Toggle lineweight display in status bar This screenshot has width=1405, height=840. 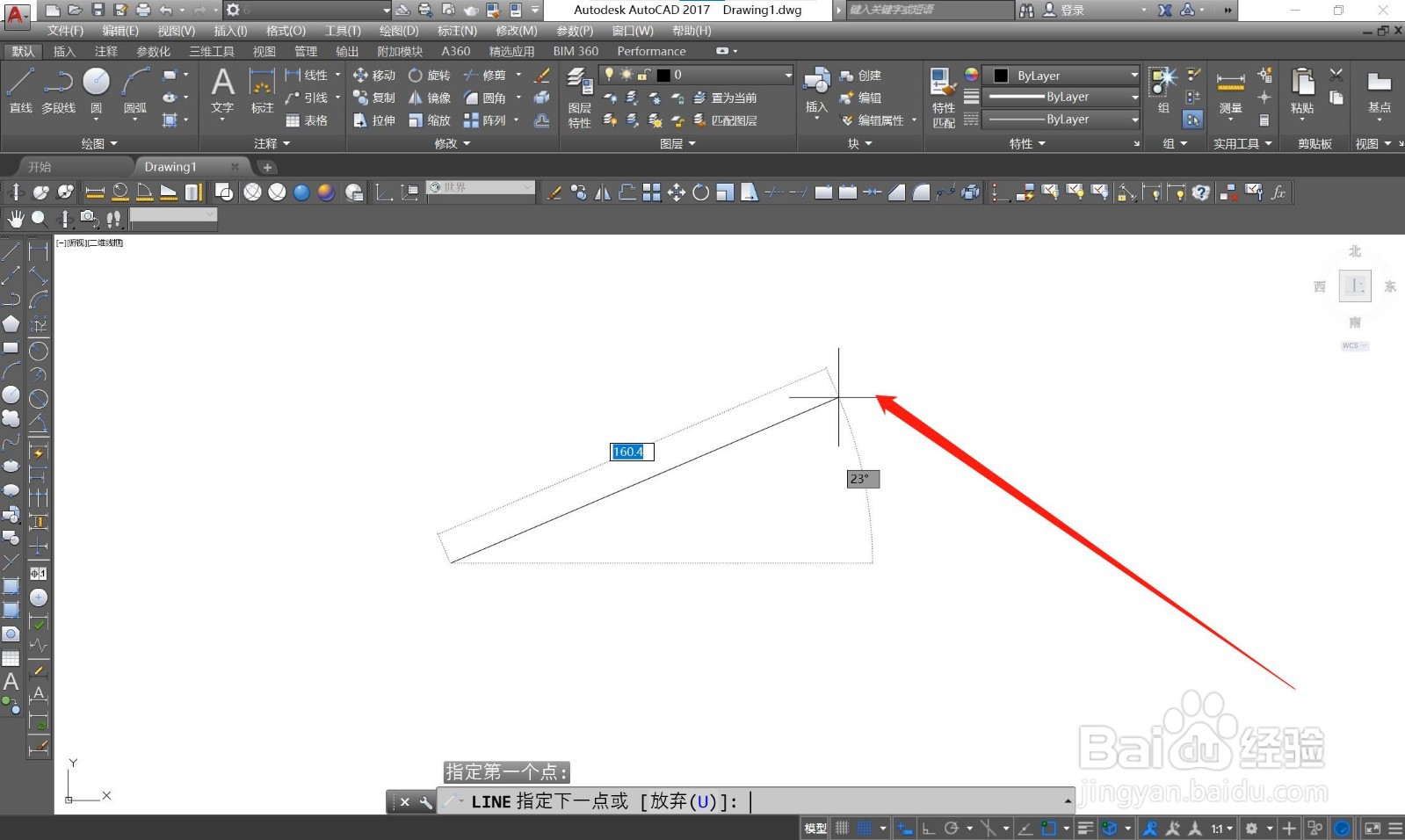tap(1086, 828)
